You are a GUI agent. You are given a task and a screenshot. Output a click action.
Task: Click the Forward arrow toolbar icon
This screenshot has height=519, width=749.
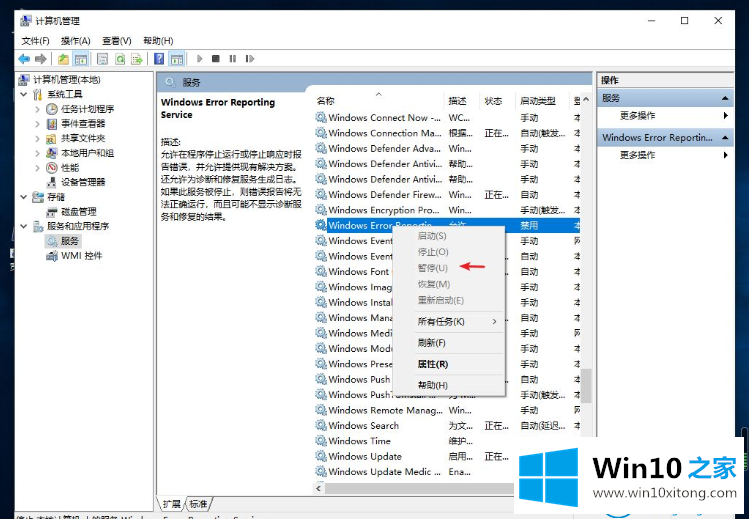41,59
